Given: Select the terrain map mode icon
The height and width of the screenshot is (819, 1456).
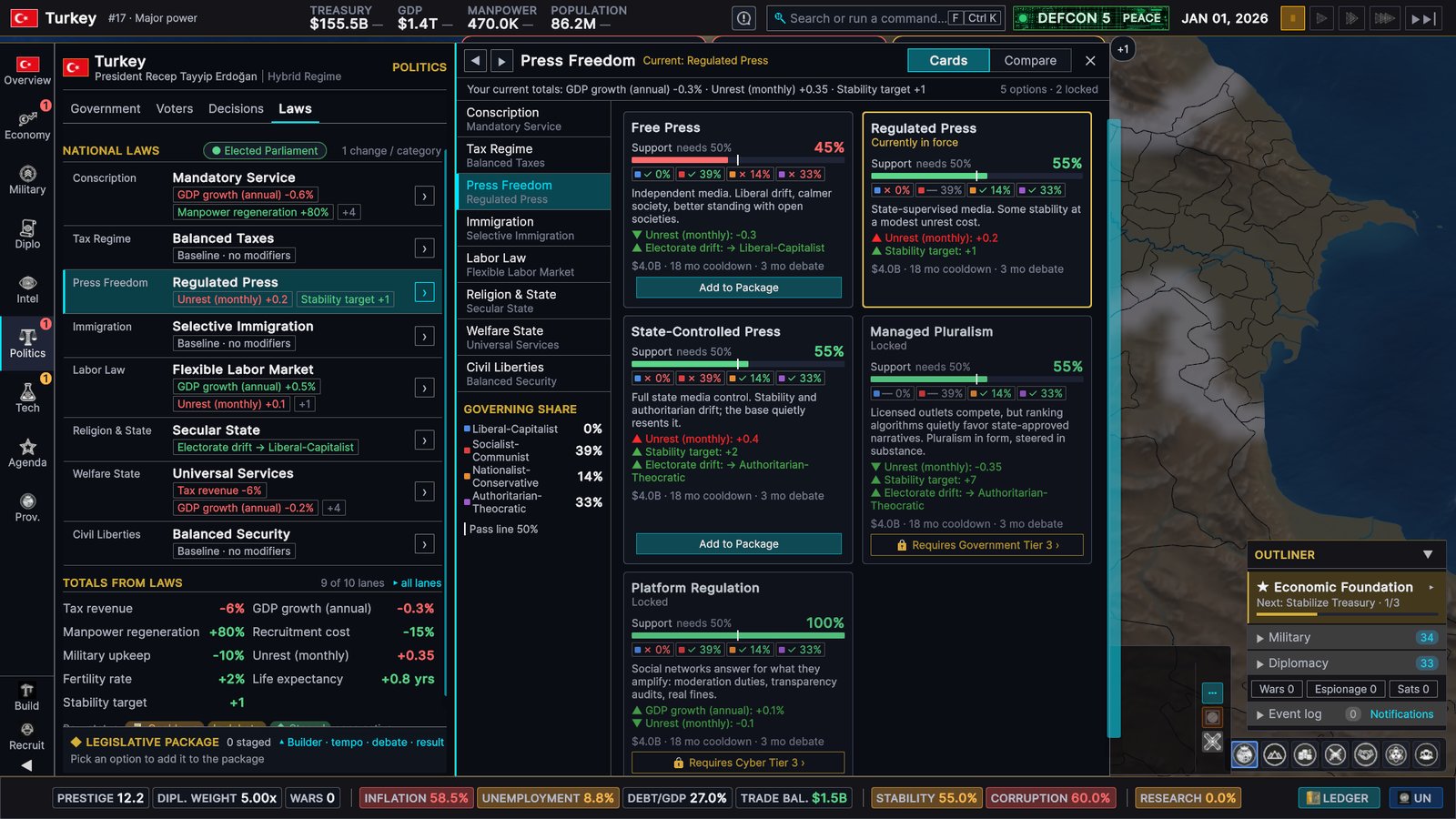Looking at the screenshot, I should 1275,754.
